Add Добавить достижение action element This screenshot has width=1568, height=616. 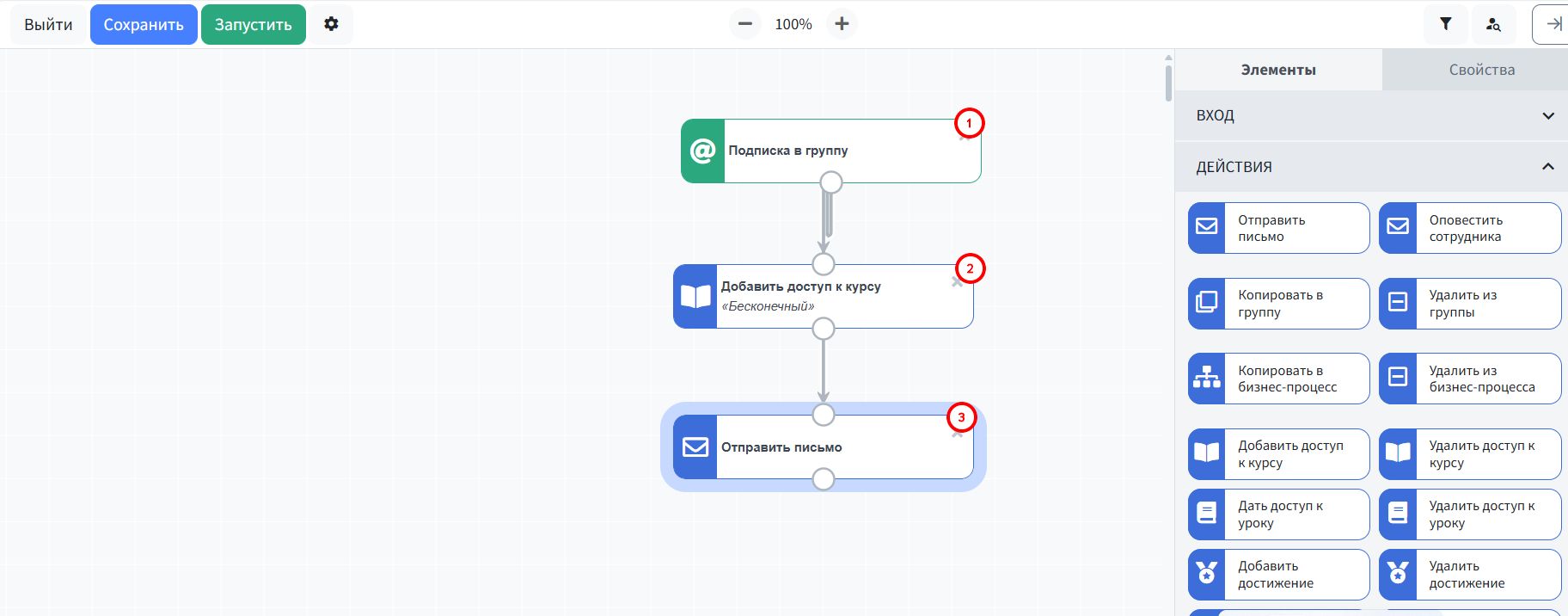[1278, 575]
